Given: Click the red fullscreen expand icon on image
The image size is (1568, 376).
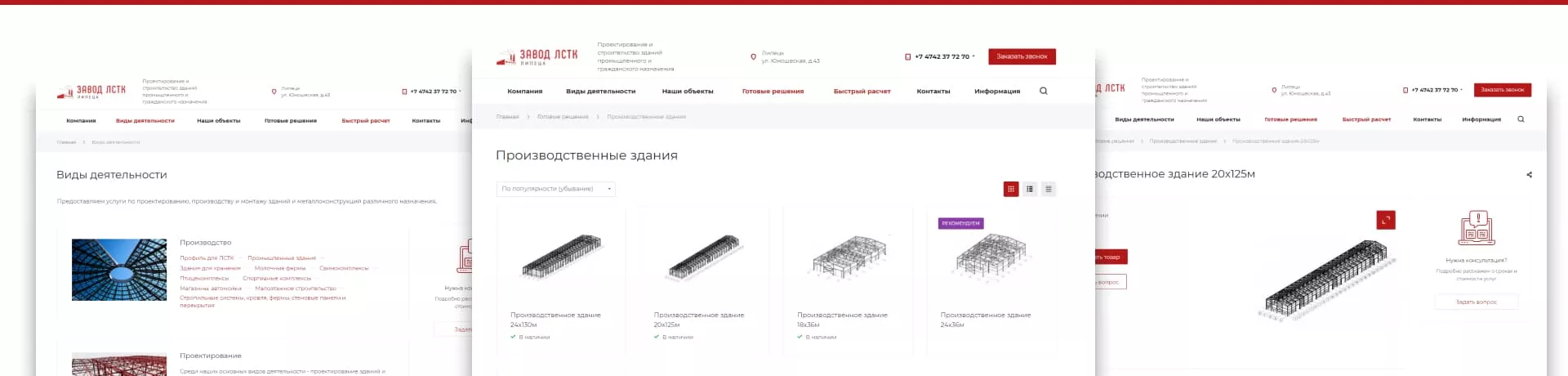Looking at the screenshot, I should point(1386,220).
